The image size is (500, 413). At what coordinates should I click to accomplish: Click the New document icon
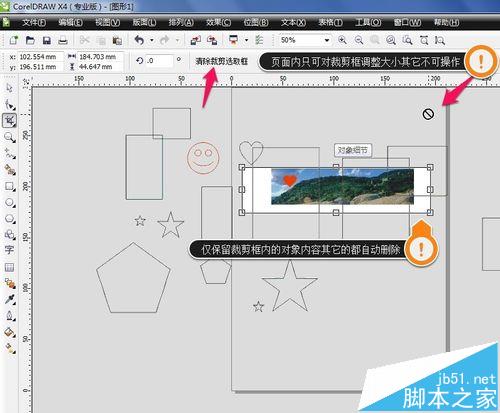(14, 40)
